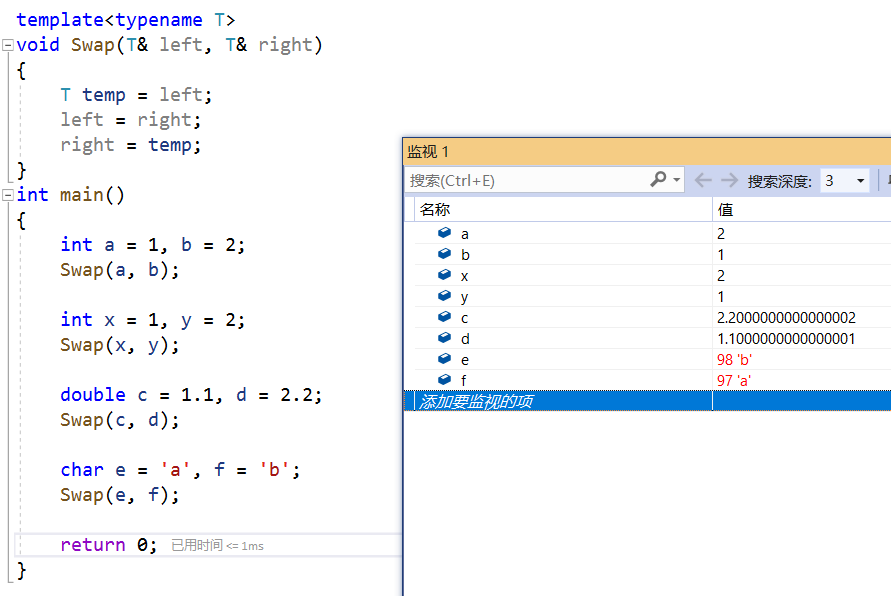Click the T temp = left; line
This screenshot has width=891, height=596.
[x=136, y=95]
